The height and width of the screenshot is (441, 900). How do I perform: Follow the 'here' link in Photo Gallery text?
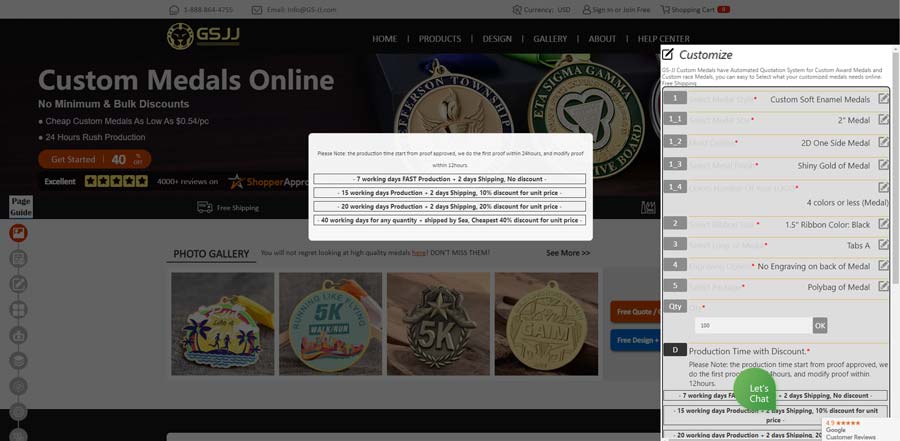[418, 253]
